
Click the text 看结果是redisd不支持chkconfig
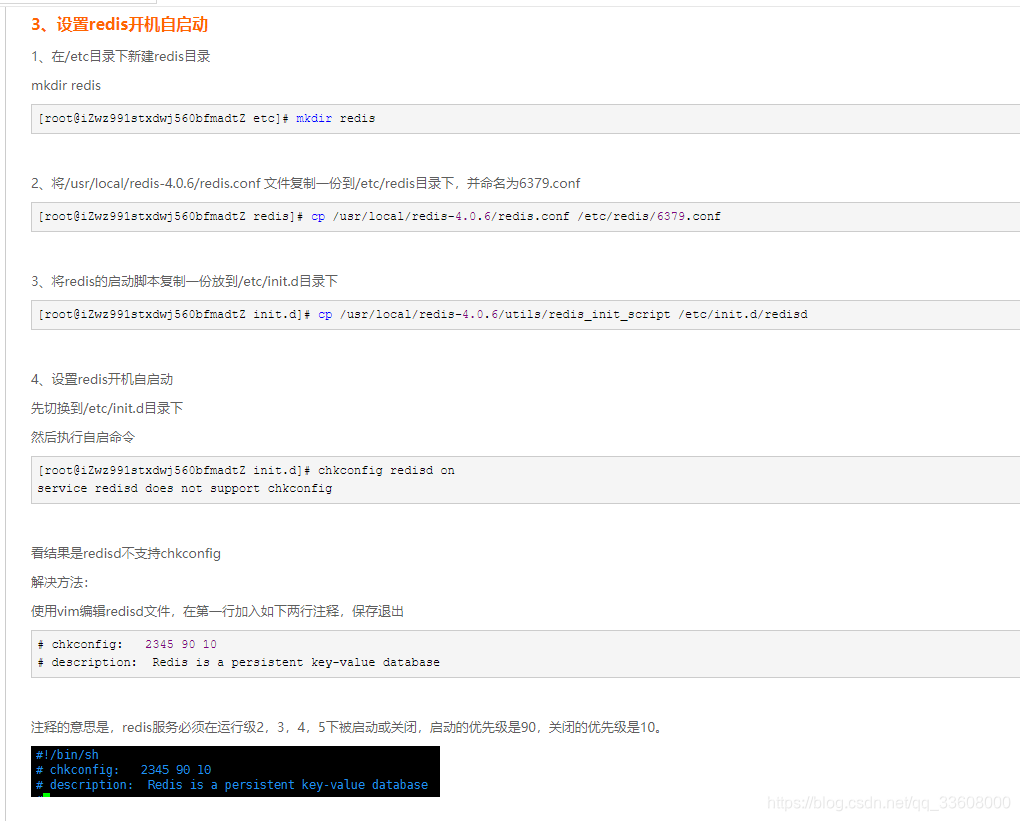pyautogui.click(x=126, y=554)
